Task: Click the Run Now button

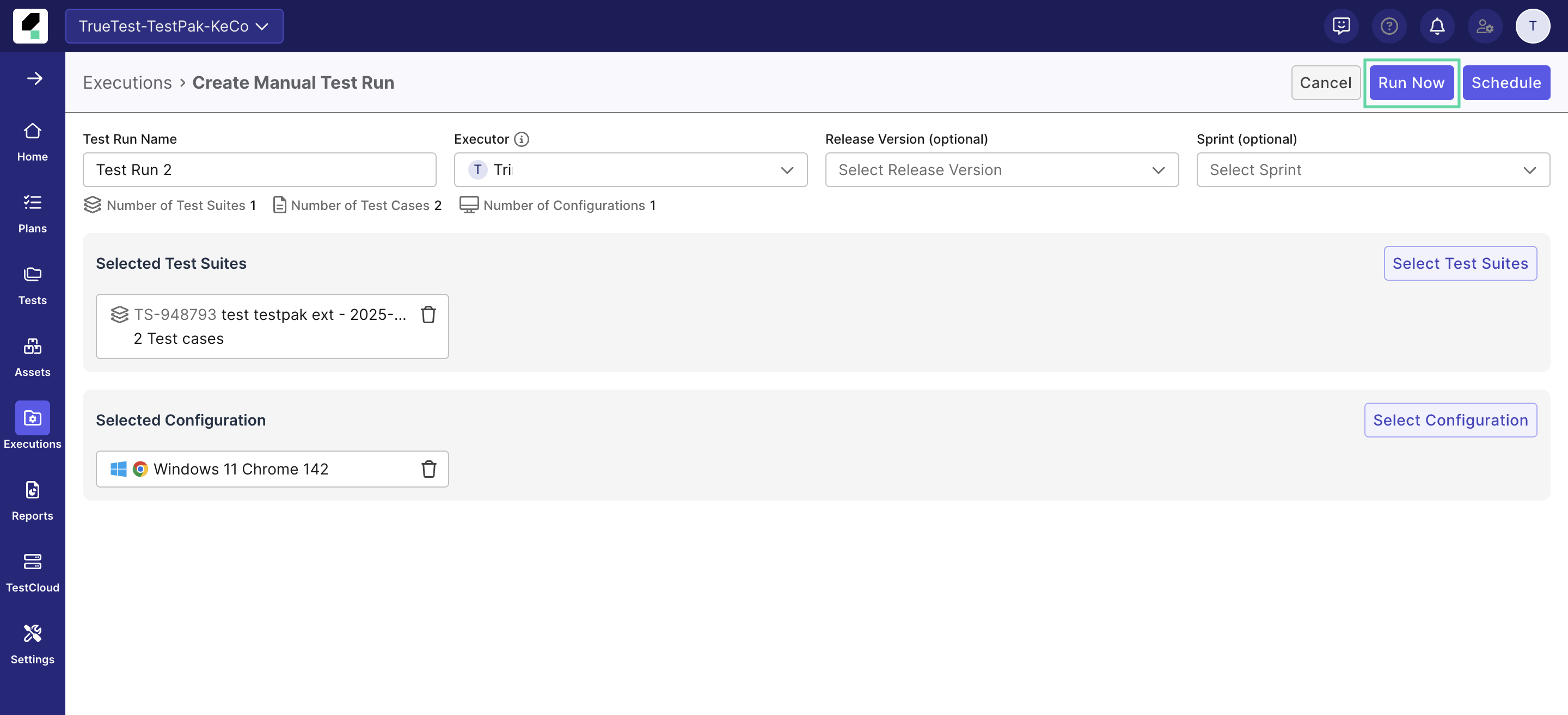Action: tap(1411, 83)
